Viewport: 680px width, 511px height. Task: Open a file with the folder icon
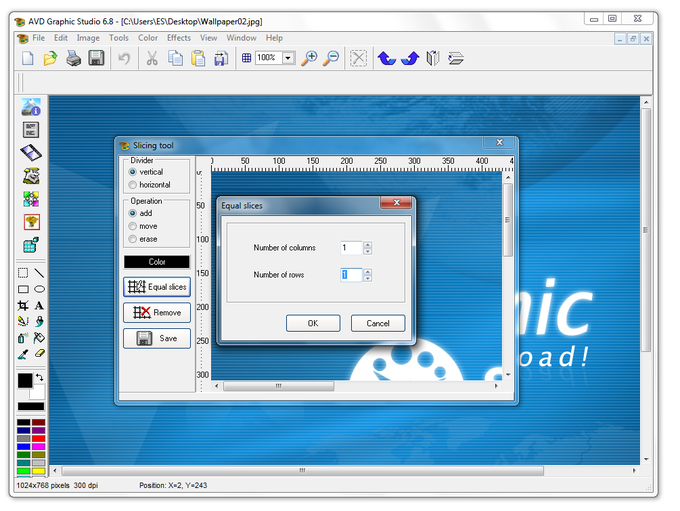[50, 58]
